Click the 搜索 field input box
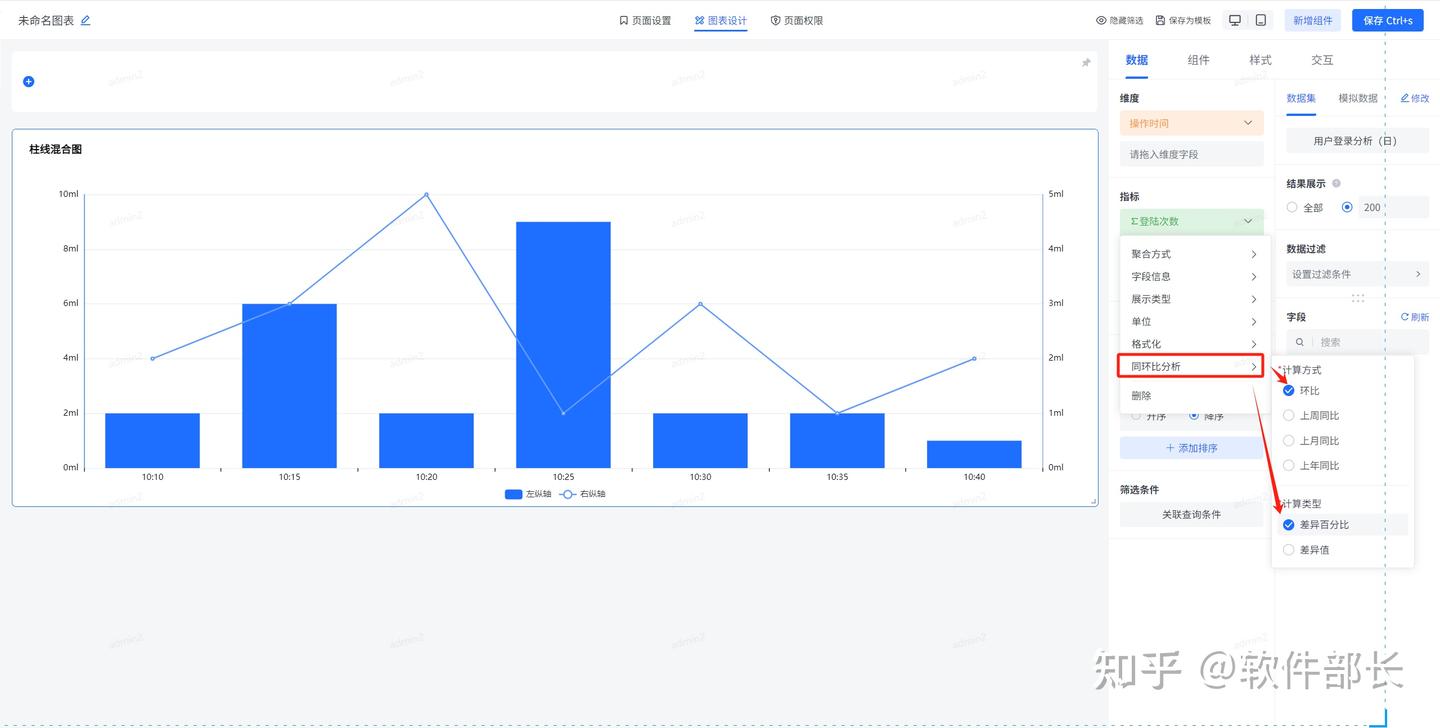Image resolution: width=1440 pixels, height=728 pixels. (1357, 342)
